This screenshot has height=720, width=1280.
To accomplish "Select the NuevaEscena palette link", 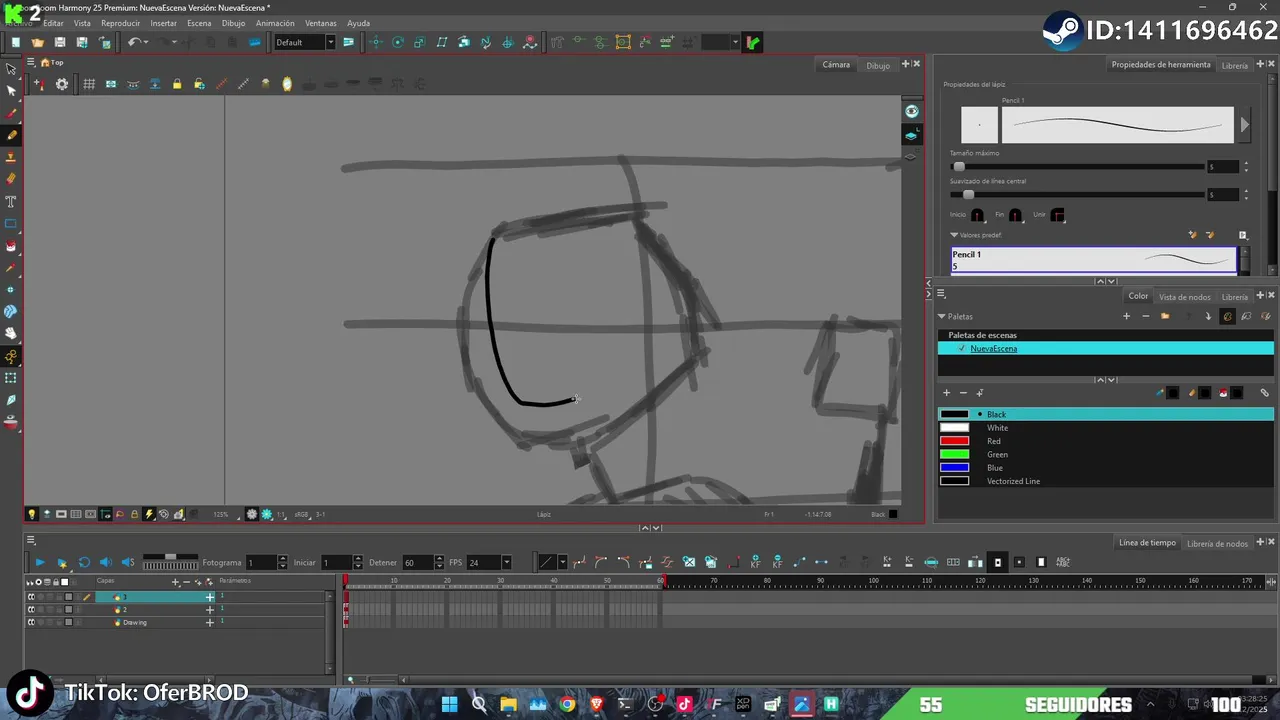I will (993, 348).
